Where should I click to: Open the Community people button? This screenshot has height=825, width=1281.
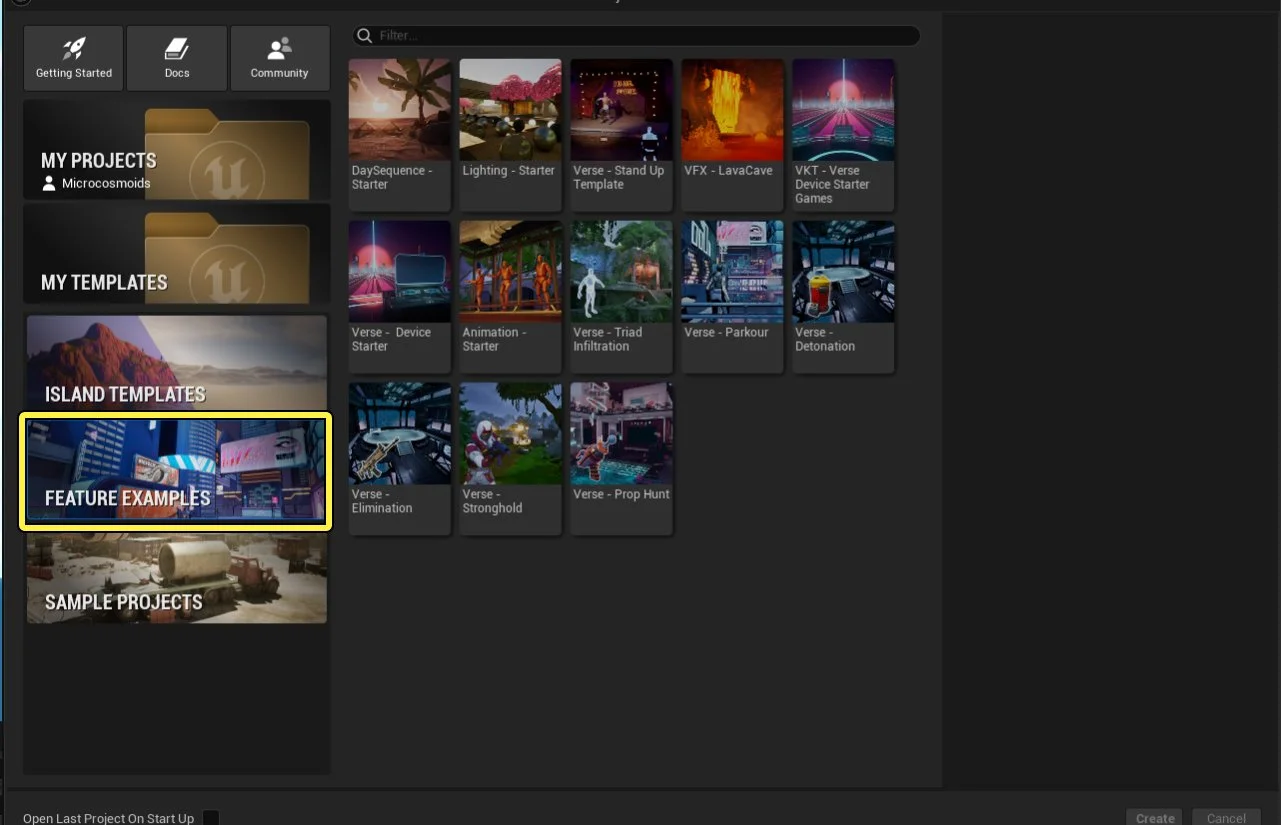(x=280, y=59)
